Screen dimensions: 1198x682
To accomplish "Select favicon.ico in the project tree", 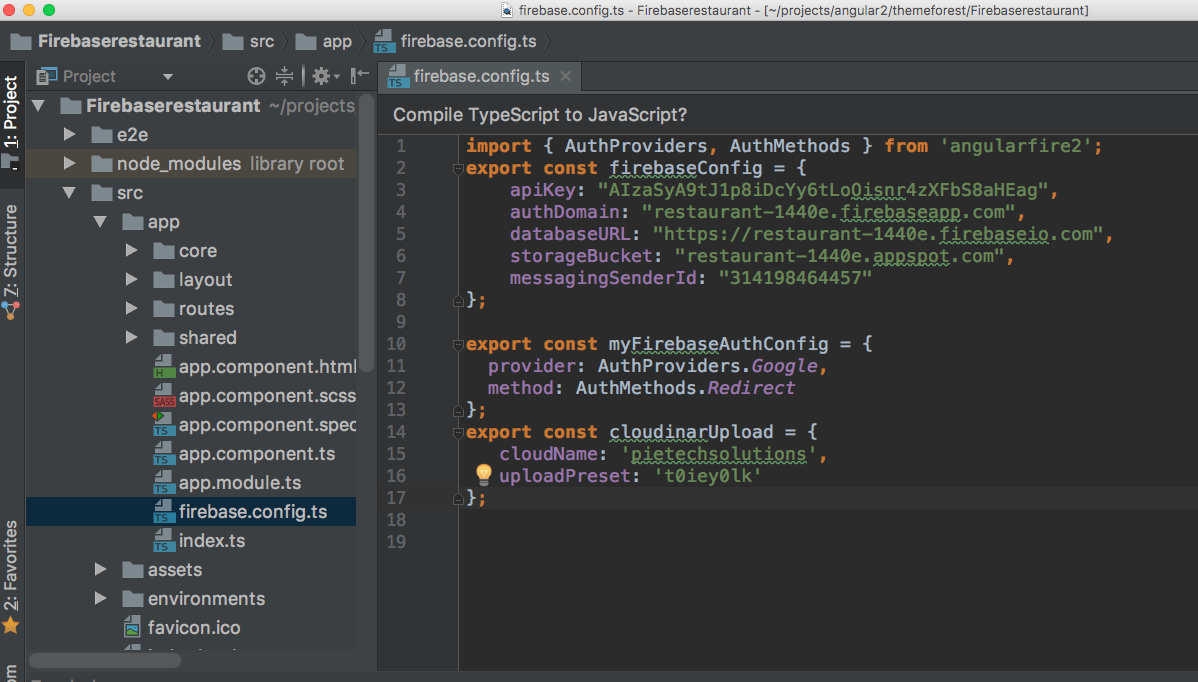I will click(194, 628).
